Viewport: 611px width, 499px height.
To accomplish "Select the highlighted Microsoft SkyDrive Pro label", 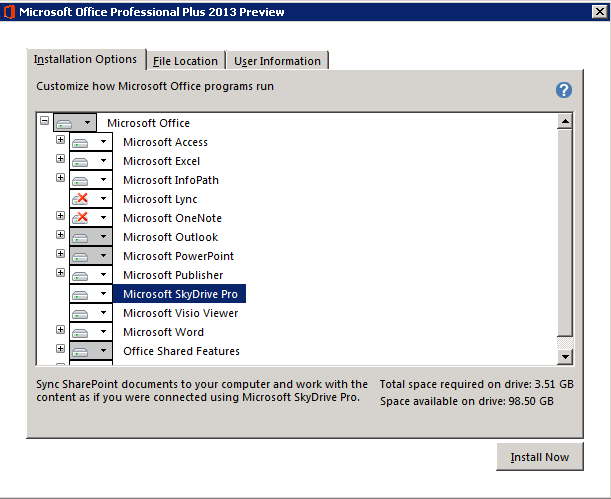I will pyautogui.click(x=180, y=294).
